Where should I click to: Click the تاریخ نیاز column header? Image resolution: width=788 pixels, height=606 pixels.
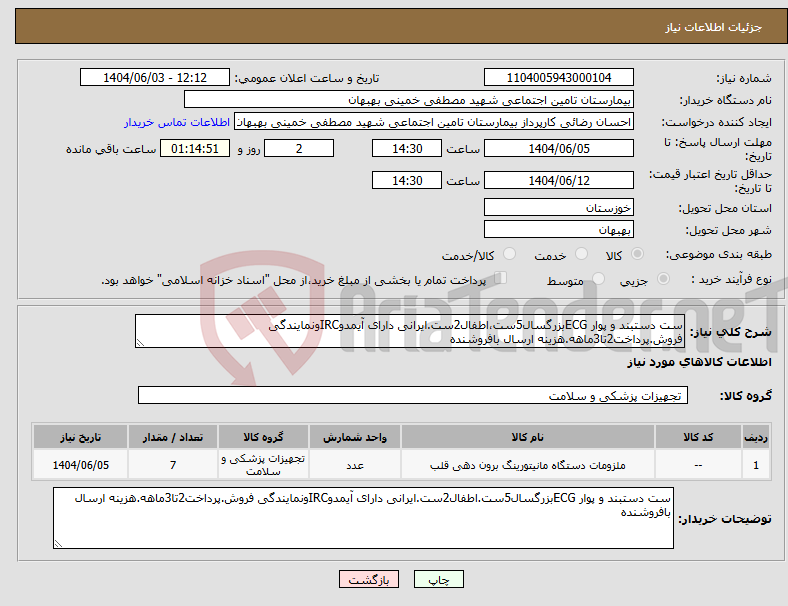pos(80,437)
